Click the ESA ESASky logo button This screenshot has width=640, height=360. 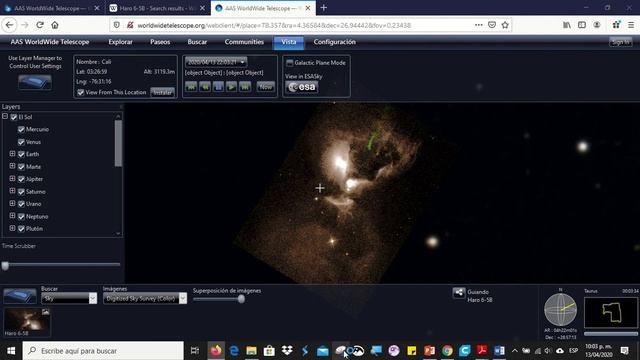click(302, 87)
